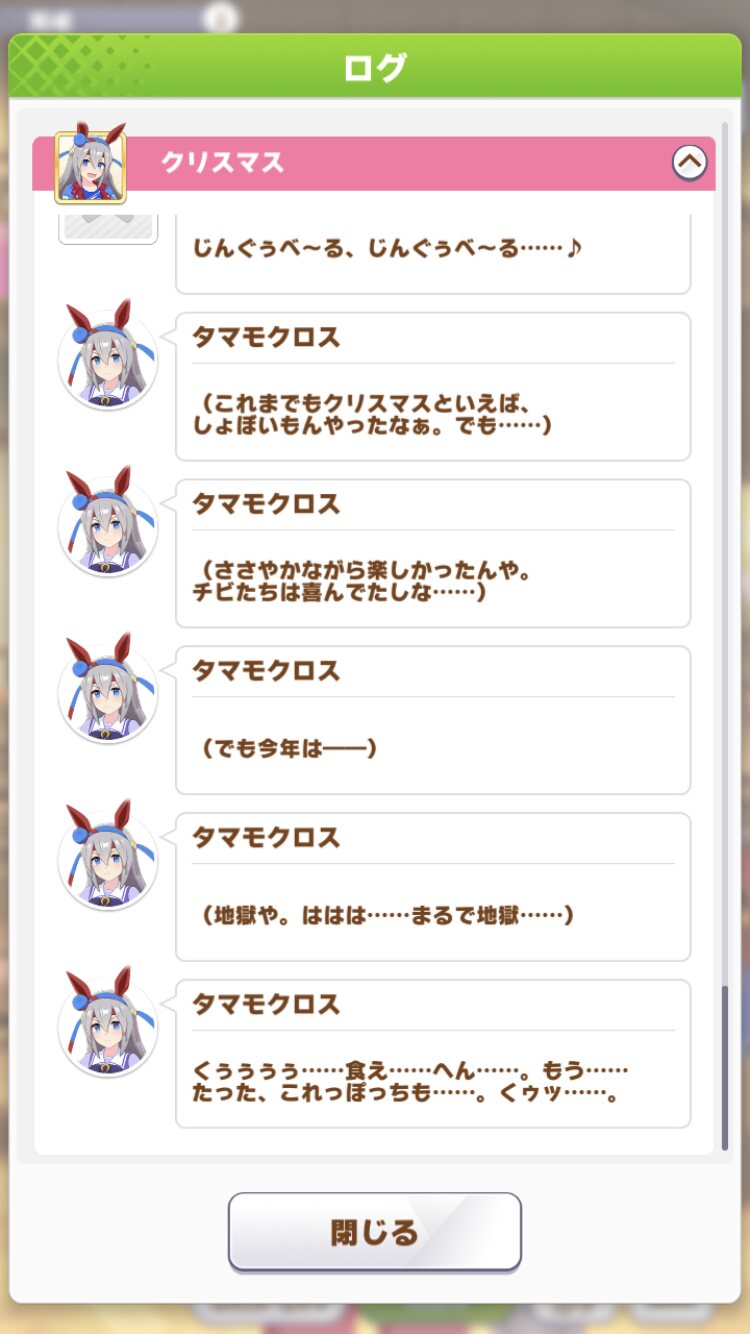Viewport: 750px width, 1334px height.
Task: Open the じんぐぅべ〜る dialogue entry
Action: tap(433, 252)
